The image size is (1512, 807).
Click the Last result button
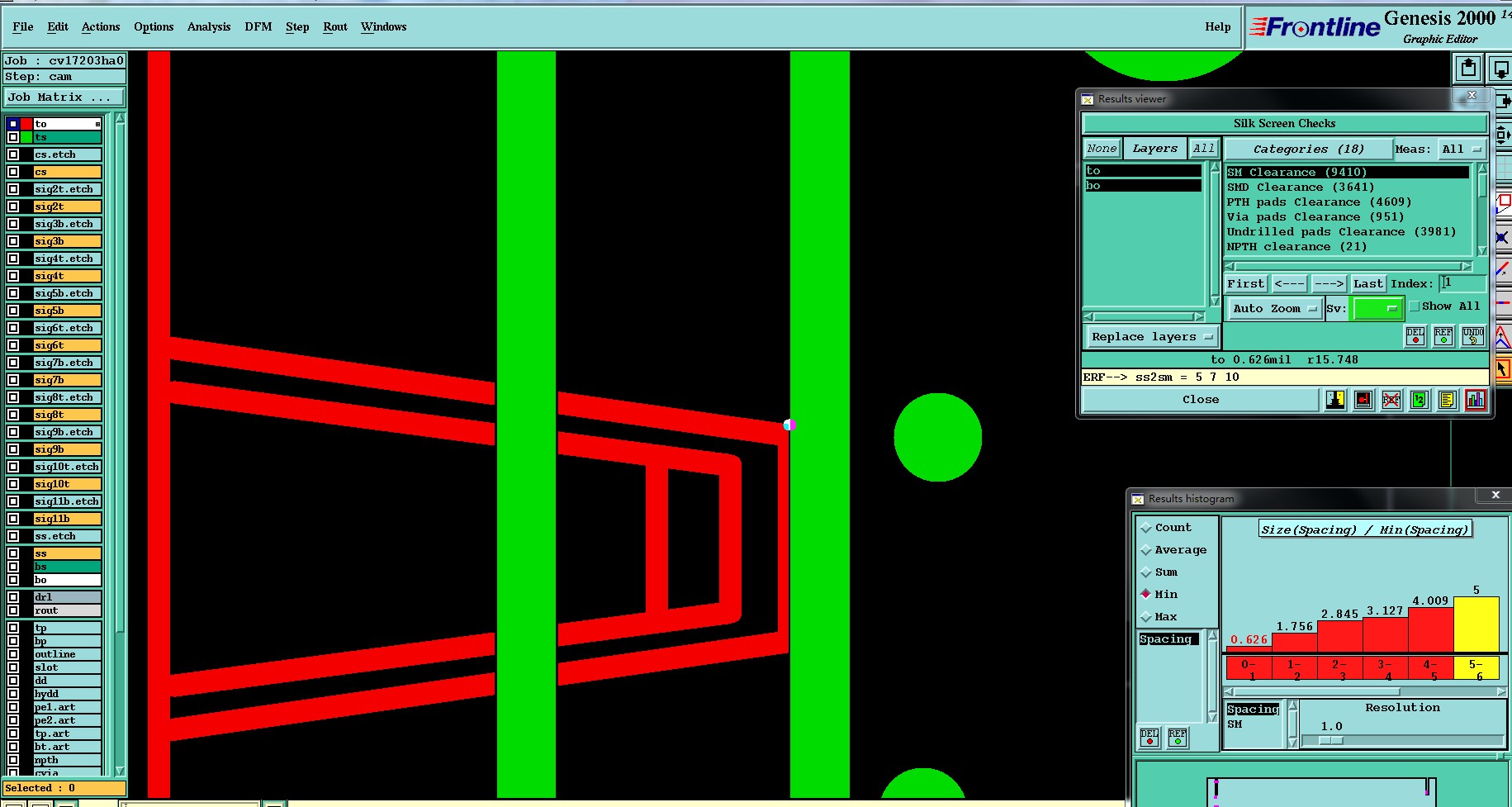(x=1367, y=283)
